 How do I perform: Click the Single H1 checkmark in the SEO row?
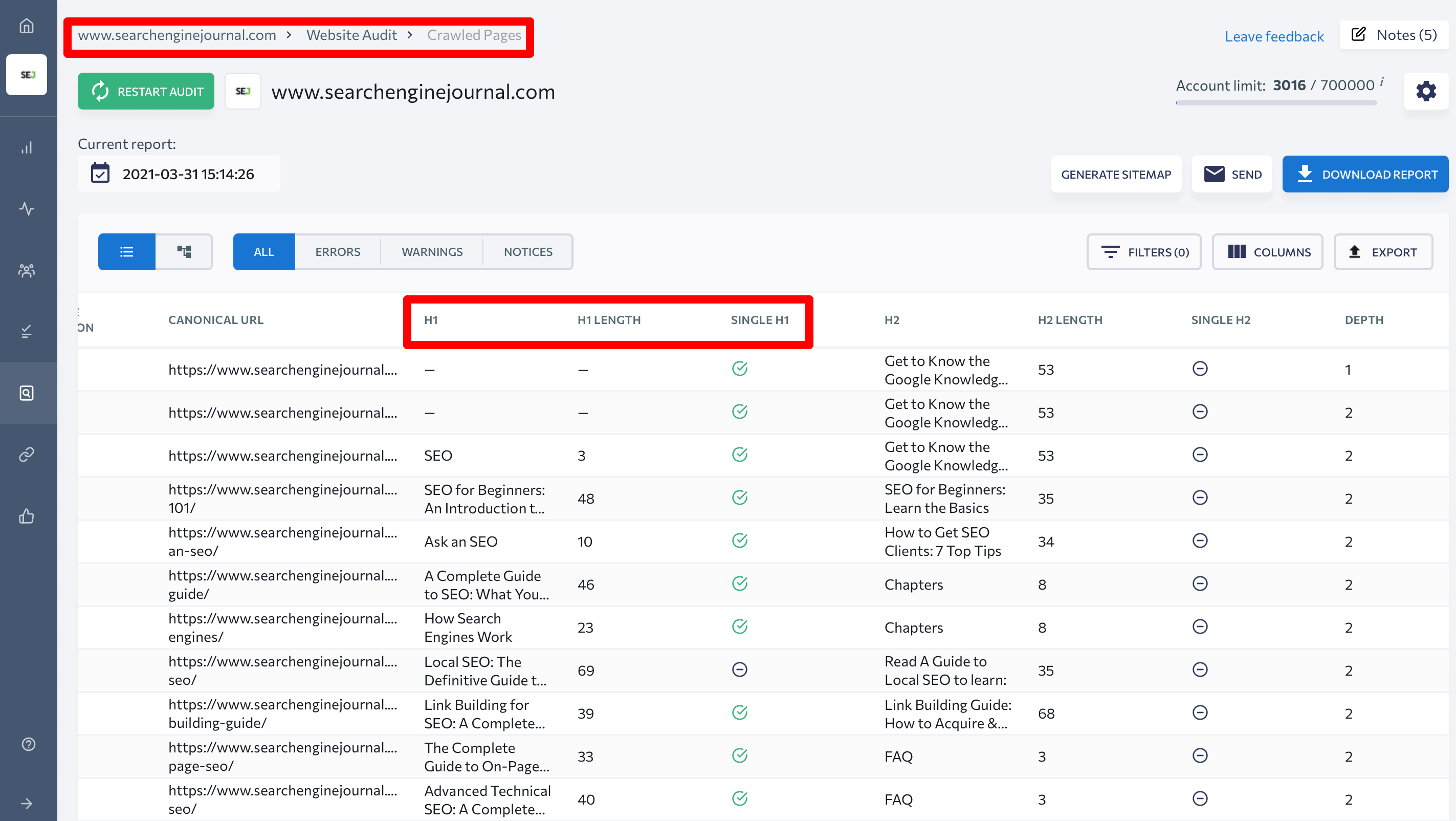click(x=740, y=455)
